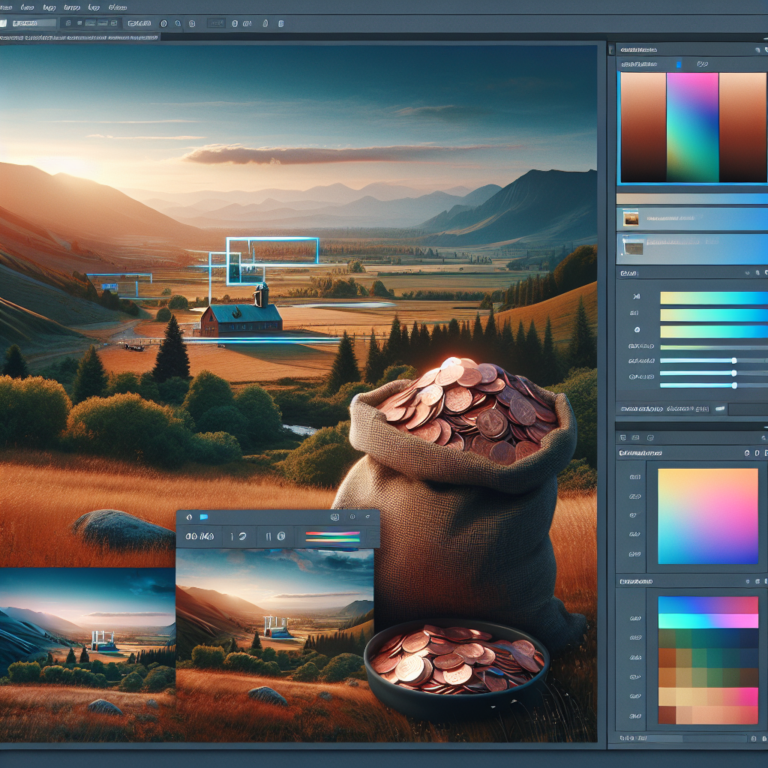The height and width of the screenshot is (768, 768).
Task: Click the middle slider handle of the three
Action: [x=734, y=373]
